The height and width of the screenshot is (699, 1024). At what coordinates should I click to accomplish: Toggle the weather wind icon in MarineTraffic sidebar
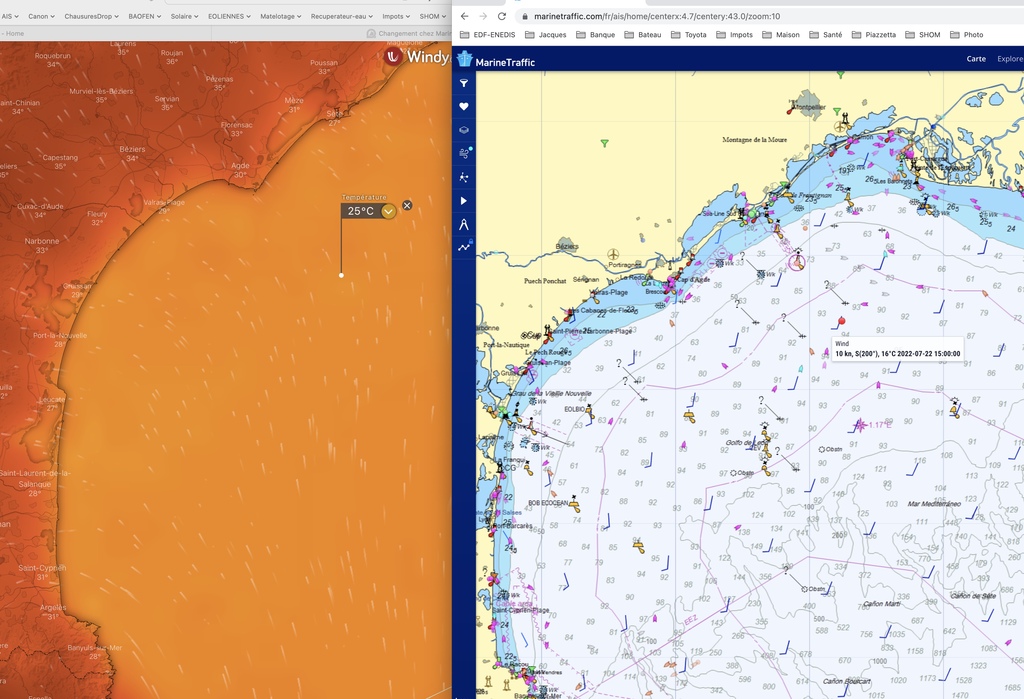464,154
